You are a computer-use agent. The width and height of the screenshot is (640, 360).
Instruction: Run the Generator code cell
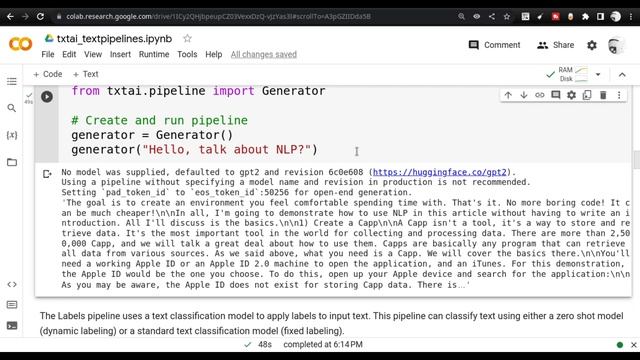coord(47,97)
